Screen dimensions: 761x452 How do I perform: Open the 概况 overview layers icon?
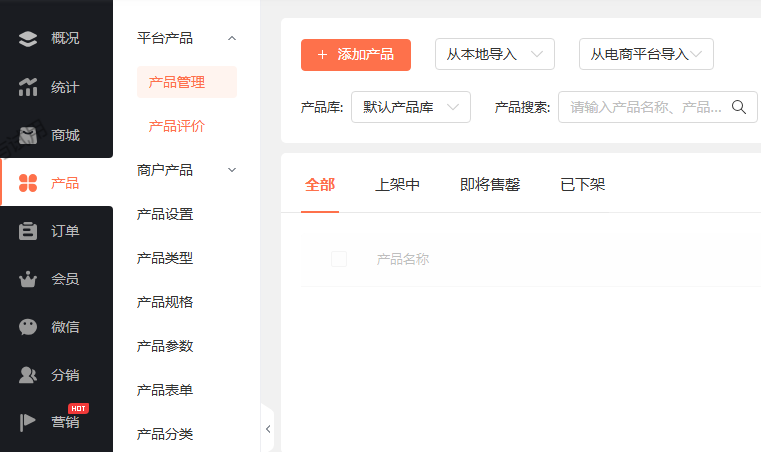click(x=28, y=38)
